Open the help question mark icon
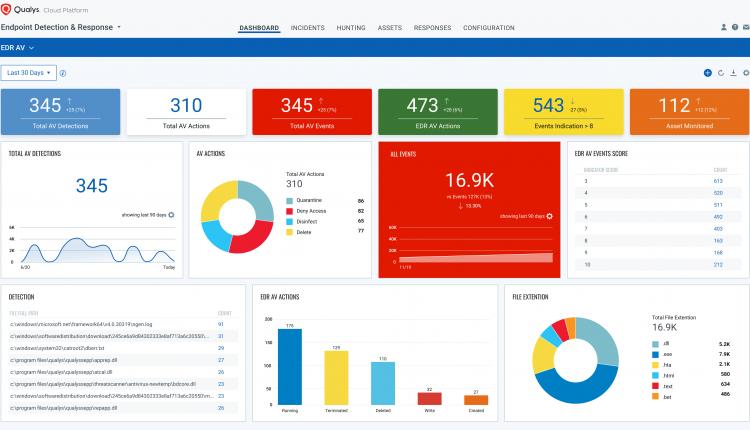This screenshot has width=750, height=430. tap(735, 27)
